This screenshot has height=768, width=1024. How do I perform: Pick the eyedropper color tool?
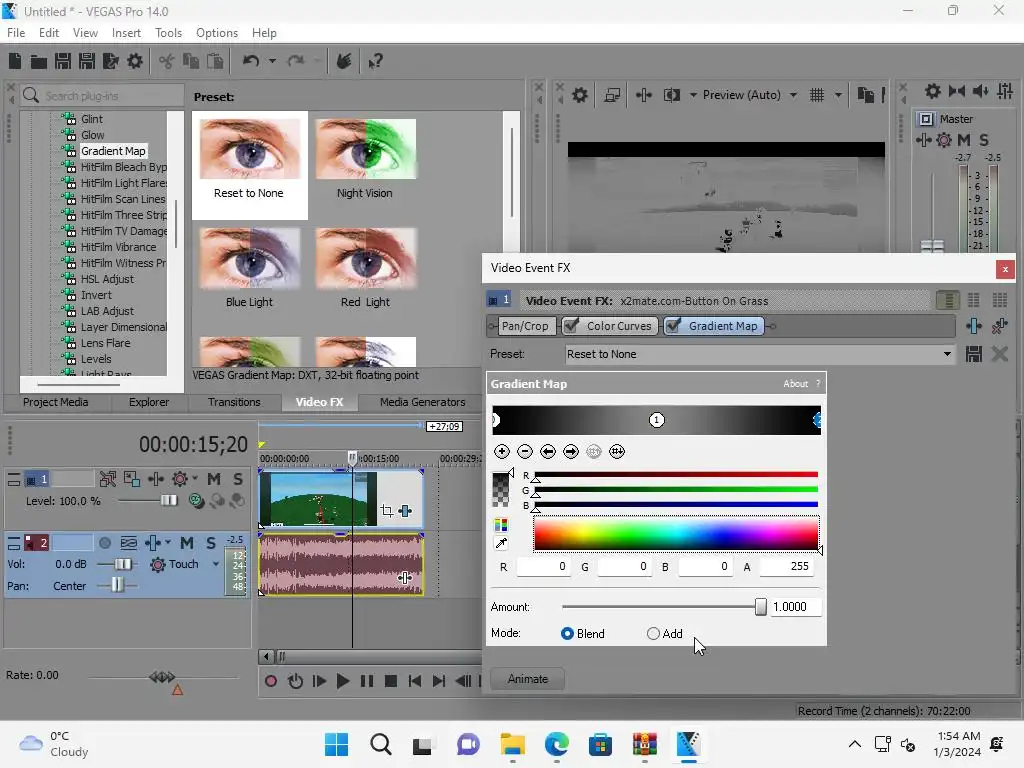point(502,543)
